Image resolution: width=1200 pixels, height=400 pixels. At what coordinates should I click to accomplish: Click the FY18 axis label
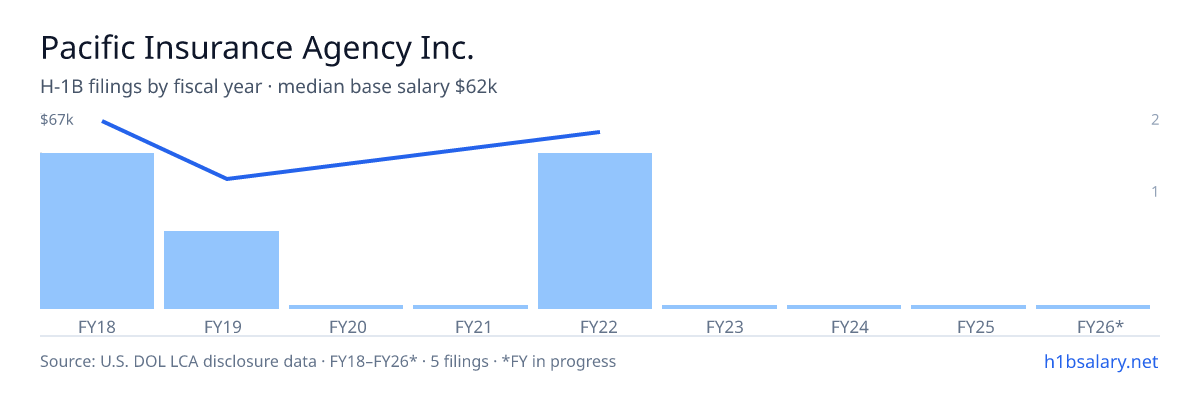coord(97,327)
